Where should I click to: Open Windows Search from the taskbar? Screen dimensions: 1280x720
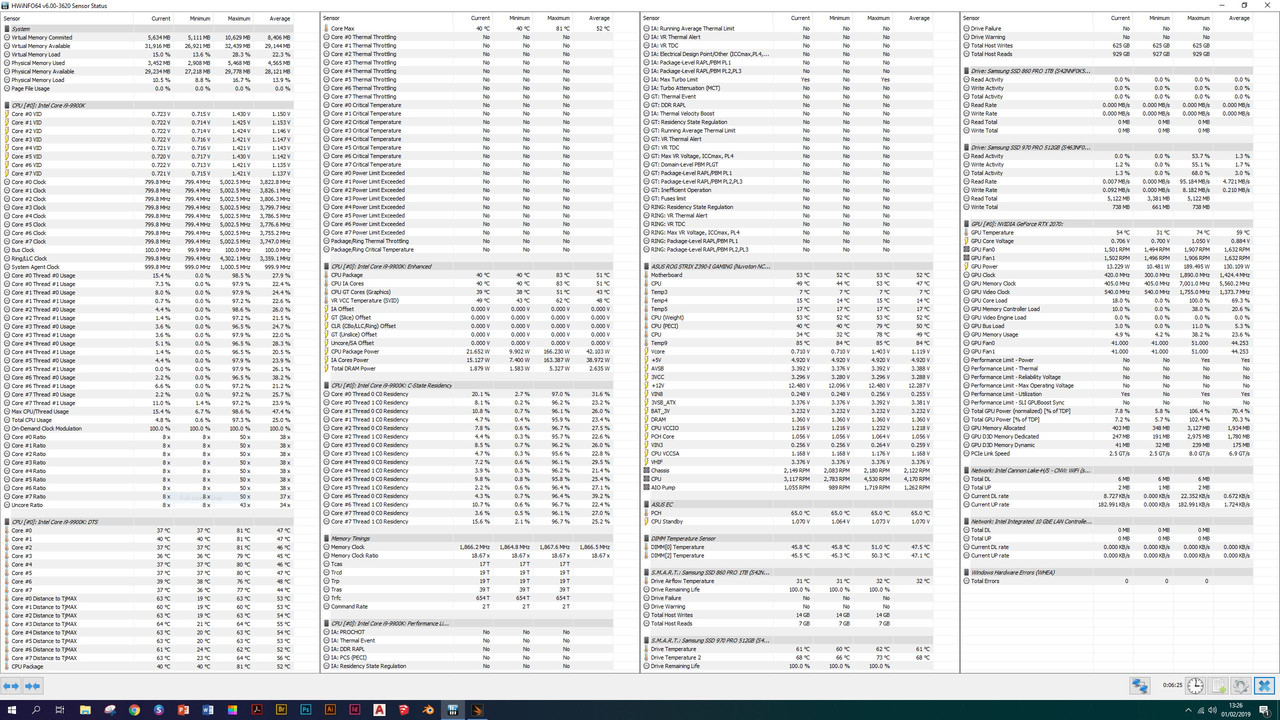35,711
